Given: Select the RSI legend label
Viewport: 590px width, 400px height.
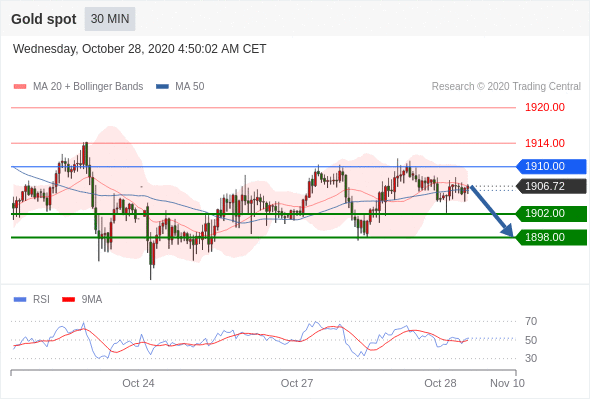Looking at the screenshot, I should (x=41, y=300).
